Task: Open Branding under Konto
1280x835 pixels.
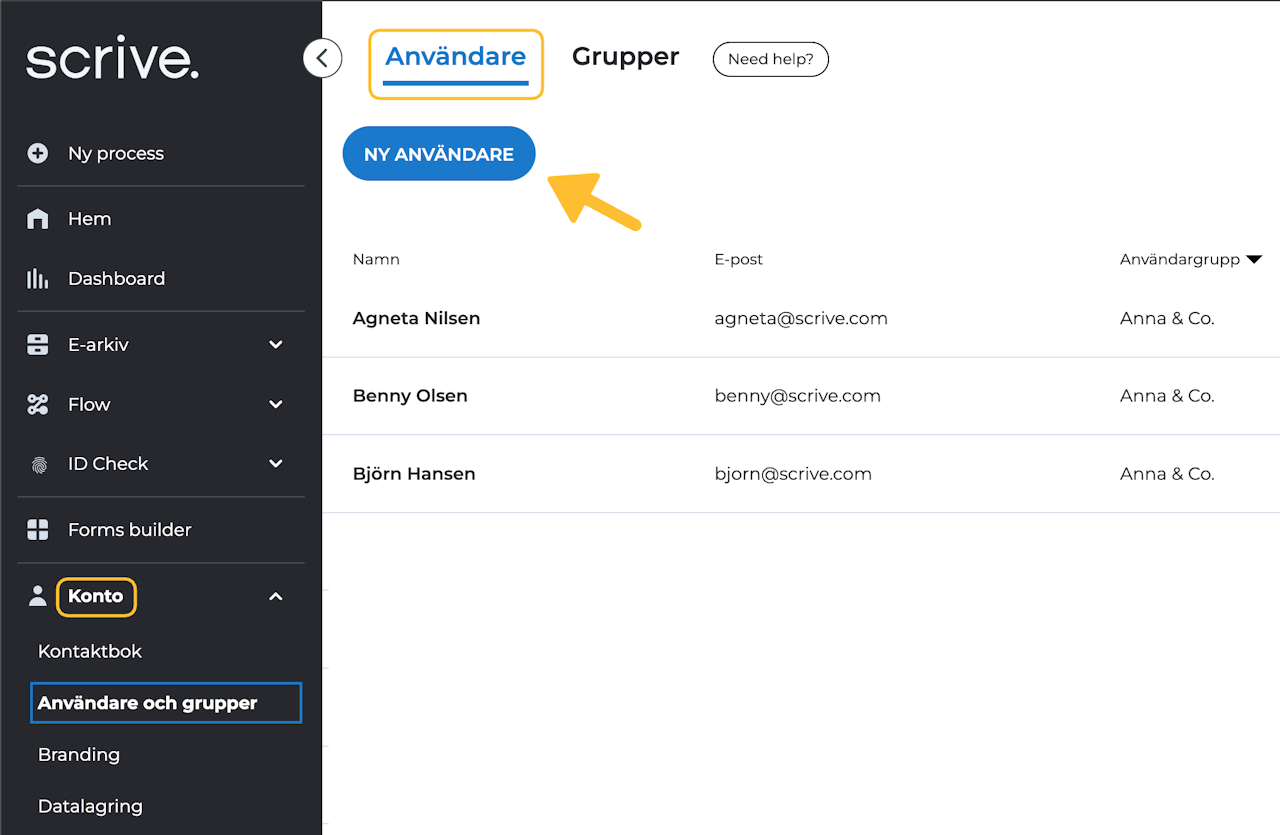Action: click(79, 755)
